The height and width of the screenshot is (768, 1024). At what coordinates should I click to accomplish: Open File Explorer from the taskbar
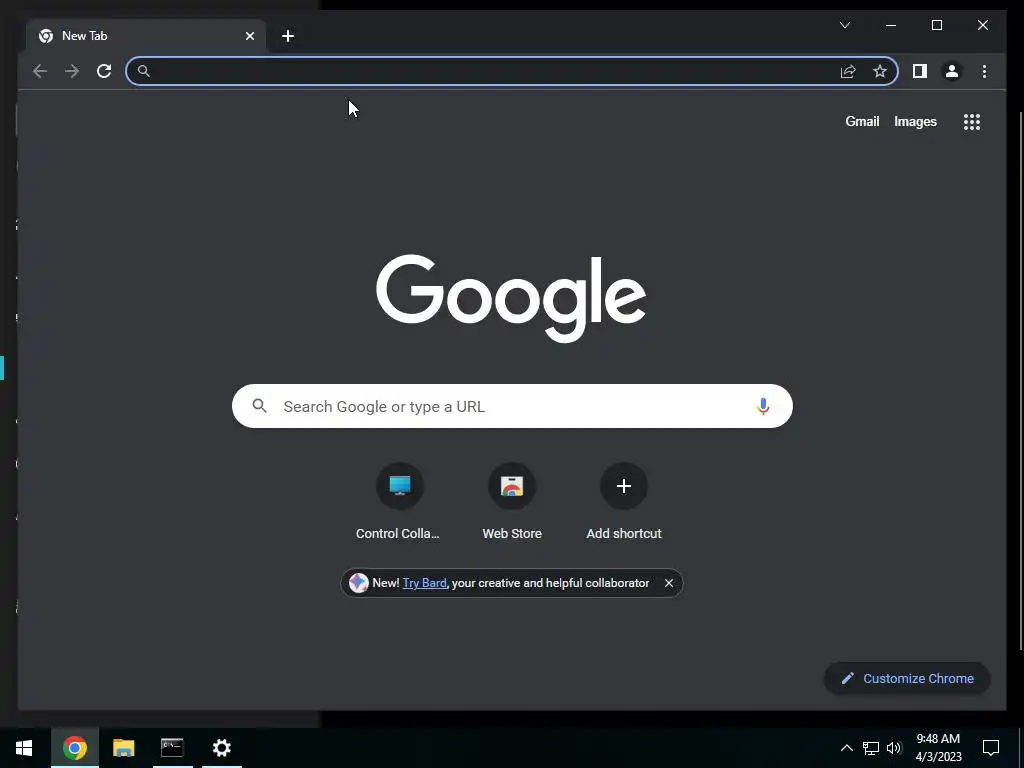click(123, 748)
